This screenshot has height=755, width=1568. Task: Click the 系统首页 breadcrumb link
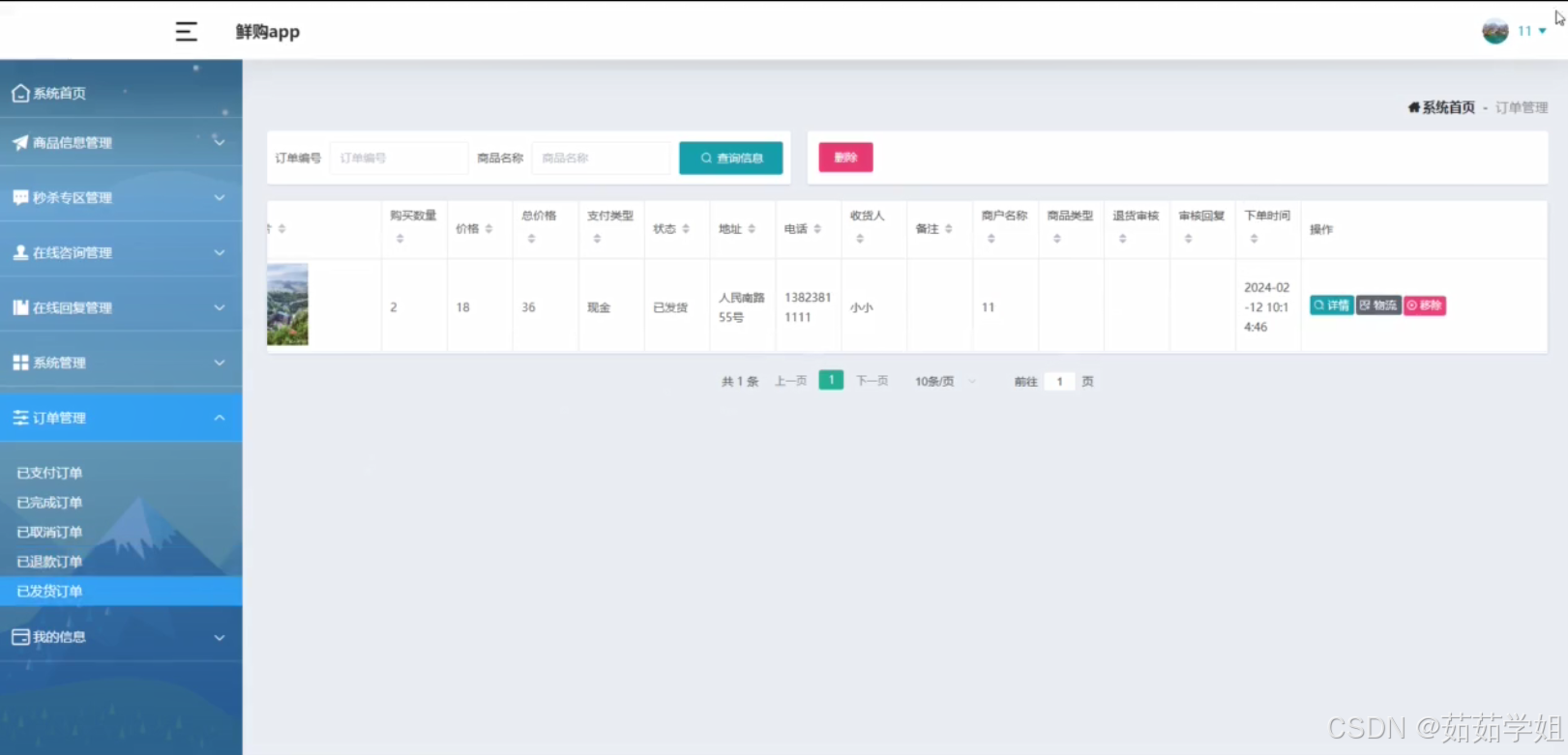(x=1441, y=107)
